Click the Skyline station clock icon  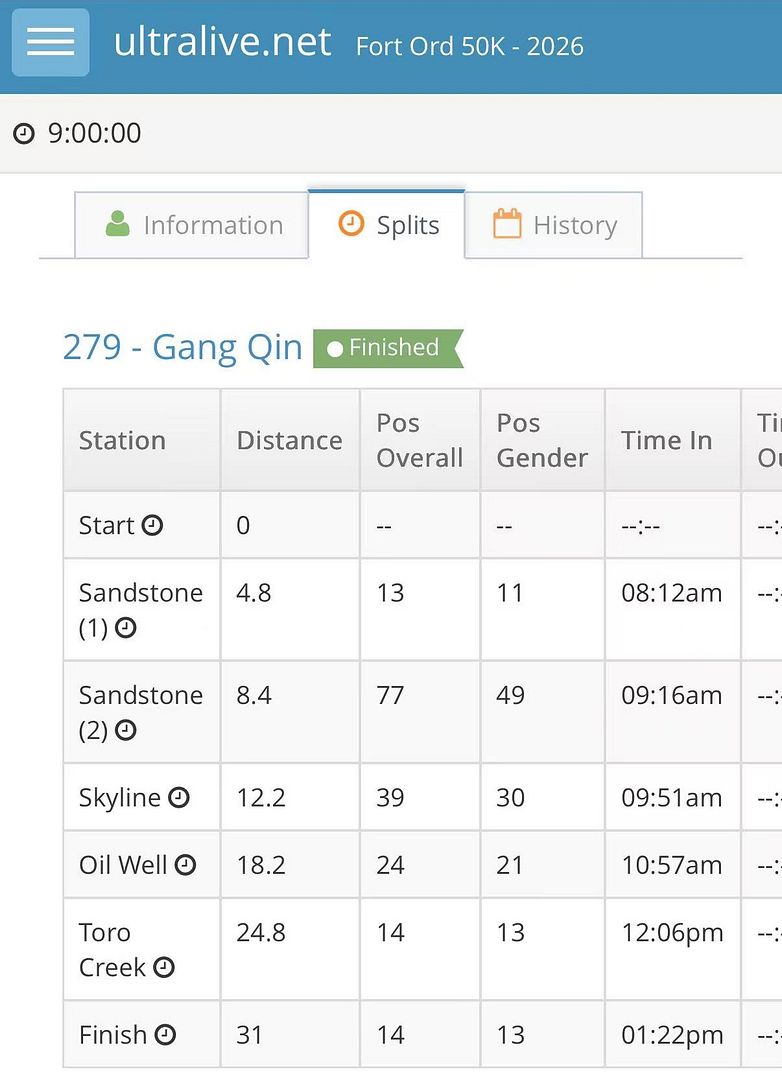(x=178, y=798)
